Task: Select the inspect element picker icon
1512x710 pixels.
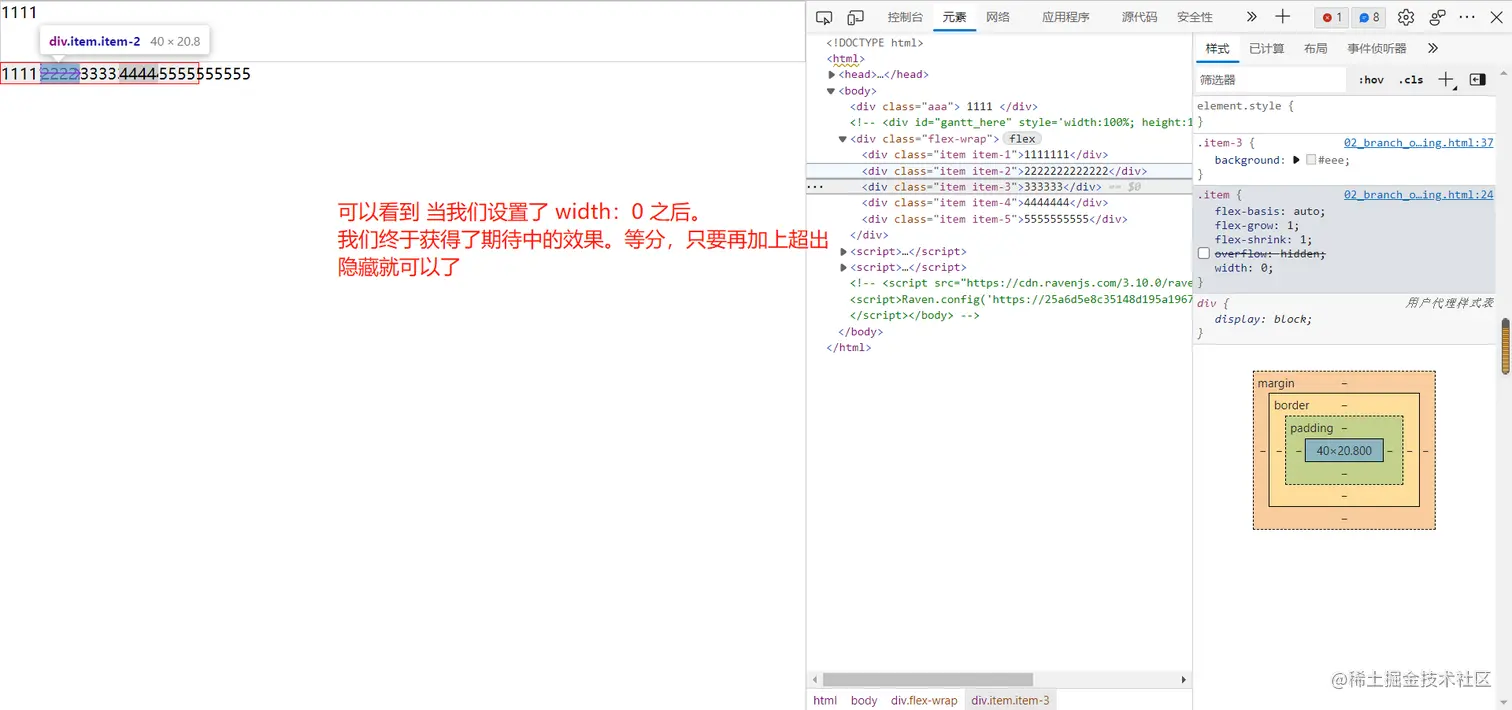Action: [825, 17]
